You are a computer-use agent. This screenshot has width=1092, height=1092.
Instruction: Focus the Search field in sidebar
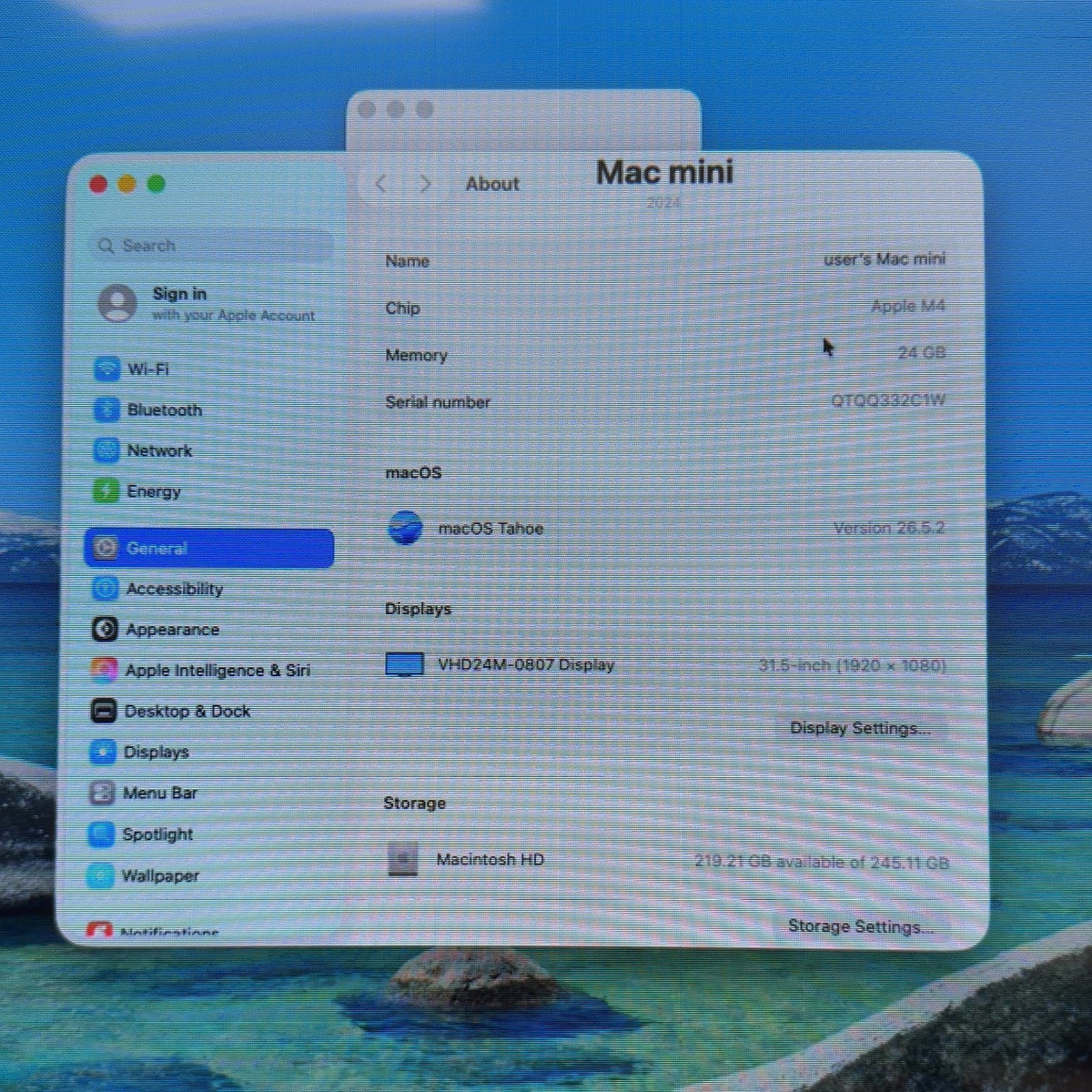point(212,246)
